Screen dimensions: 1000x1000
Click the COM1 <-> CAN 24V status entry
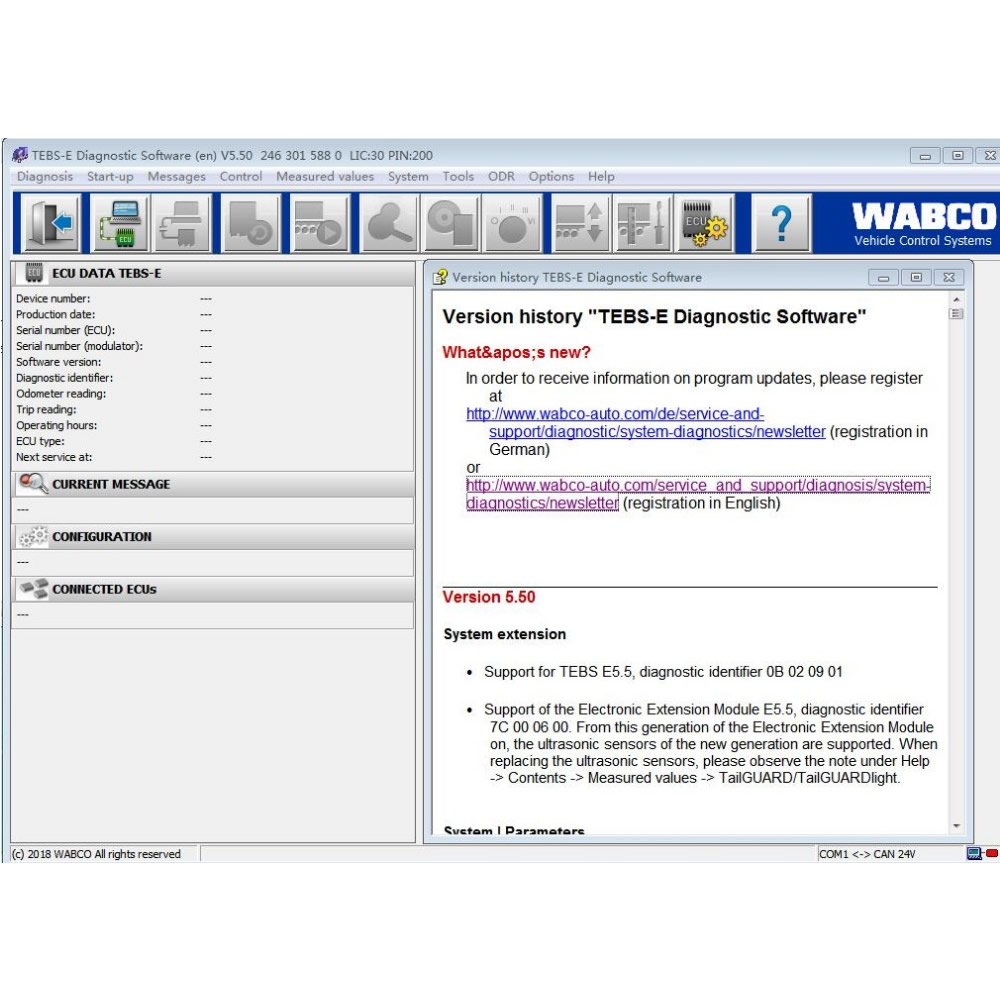[867, 854]
